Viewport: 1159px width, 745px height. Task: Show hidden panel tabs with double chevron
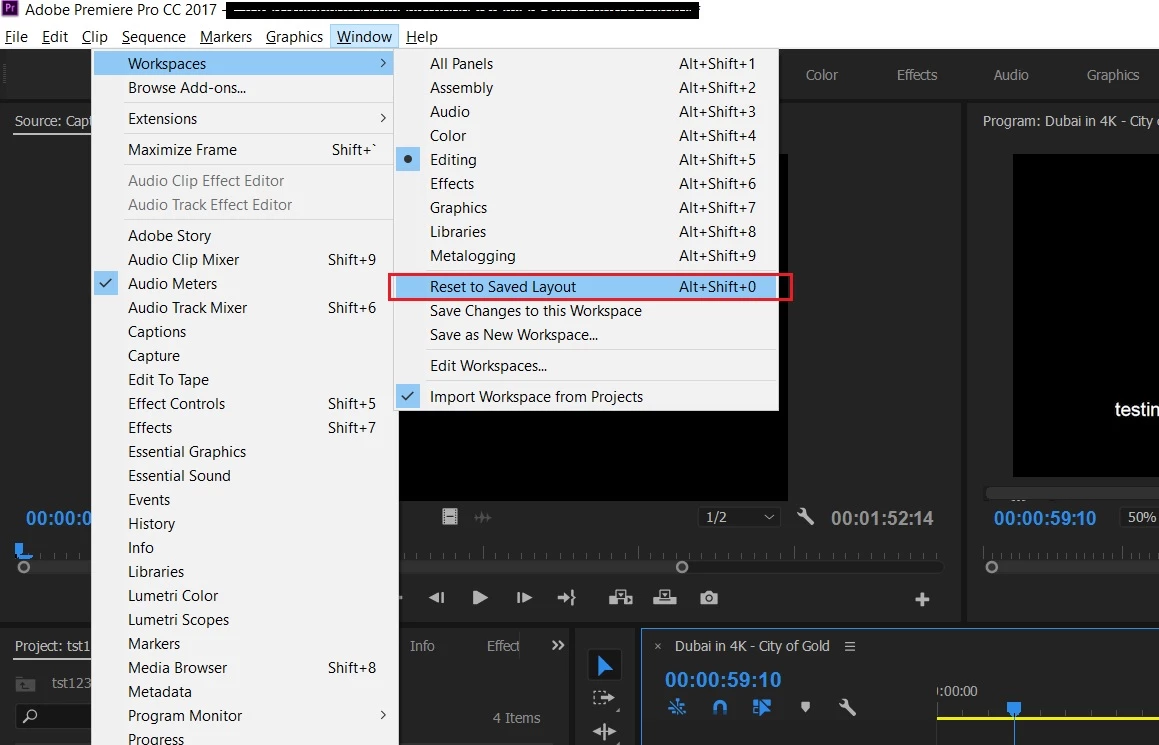click(558, 645)
